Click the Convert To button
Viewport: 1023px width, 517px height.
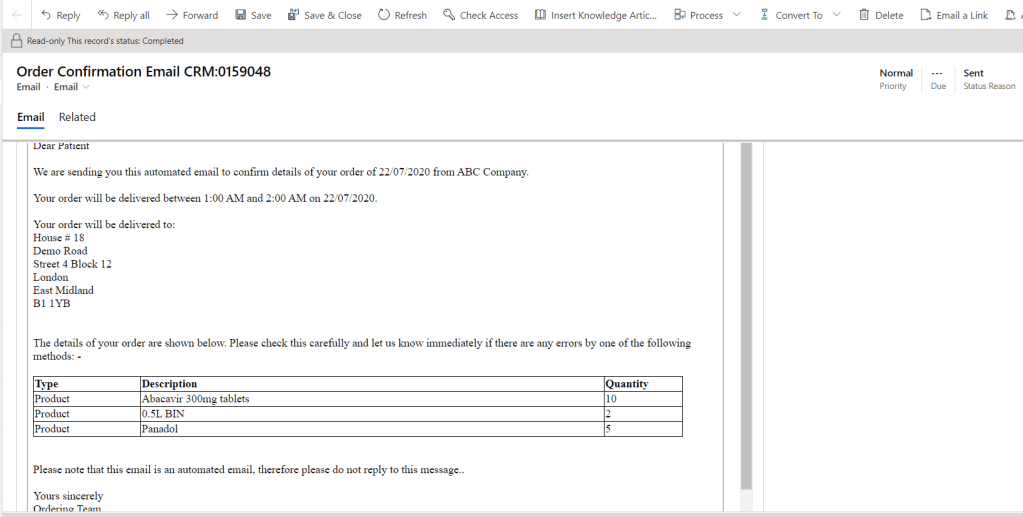791,15
